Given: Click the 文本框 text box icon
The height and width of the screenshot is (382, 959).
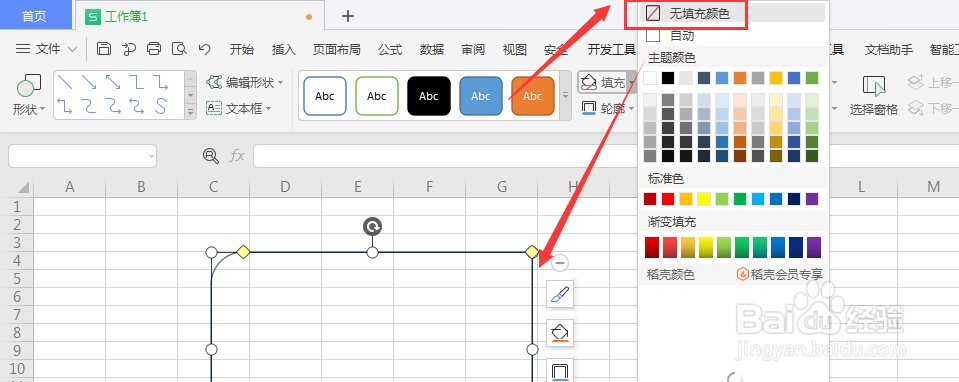Looking at the screenshot, I should (214, 108).
